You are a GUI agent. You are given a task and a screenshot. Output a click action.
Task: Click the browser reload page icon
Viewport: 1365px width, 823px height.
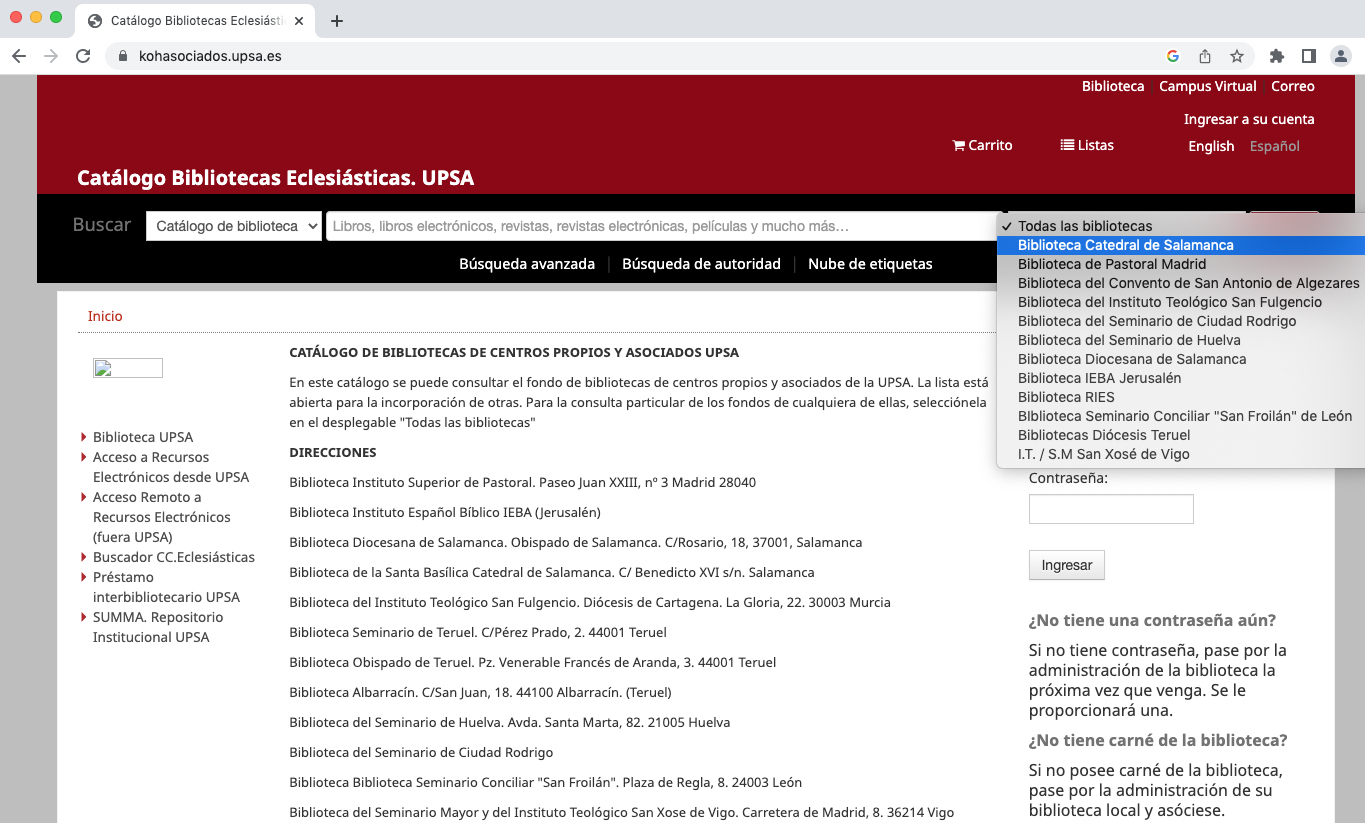(x=84, y=56)
